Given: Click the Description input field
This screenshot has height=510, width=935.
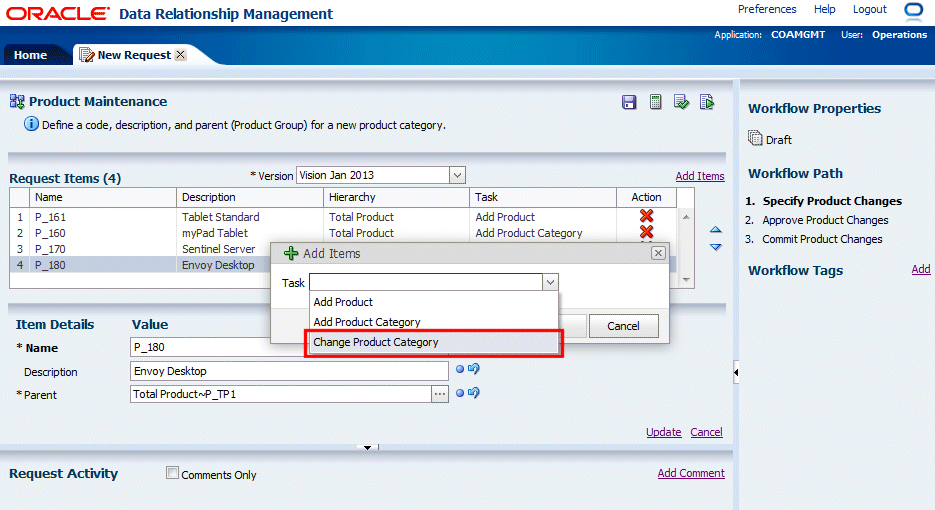Looking at the screenshot, I should click(x=290, y=371).
